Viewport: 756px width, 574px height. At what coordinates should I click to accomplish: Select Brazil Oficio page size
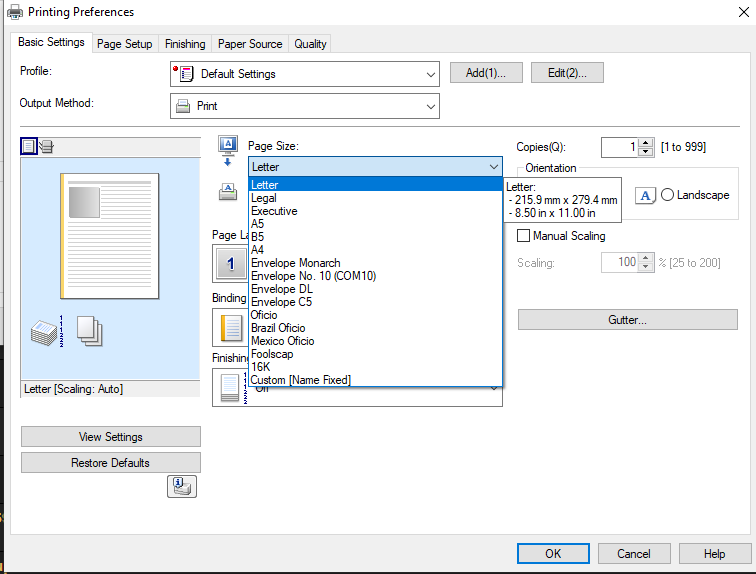pyautogui.click(x=375, y=328)
